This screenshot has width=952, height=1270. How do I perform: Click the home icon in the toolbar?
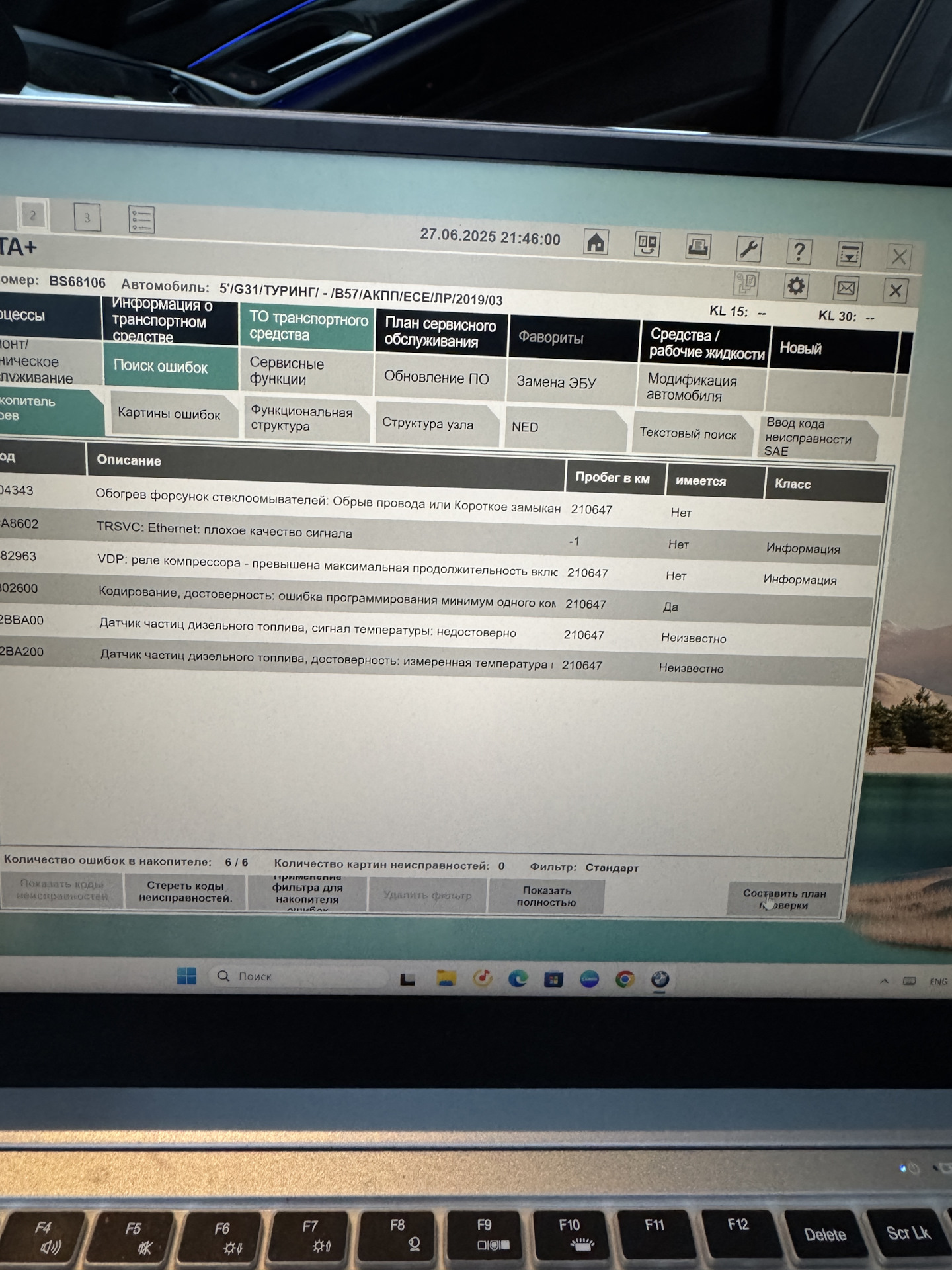[x=596, y=243]
